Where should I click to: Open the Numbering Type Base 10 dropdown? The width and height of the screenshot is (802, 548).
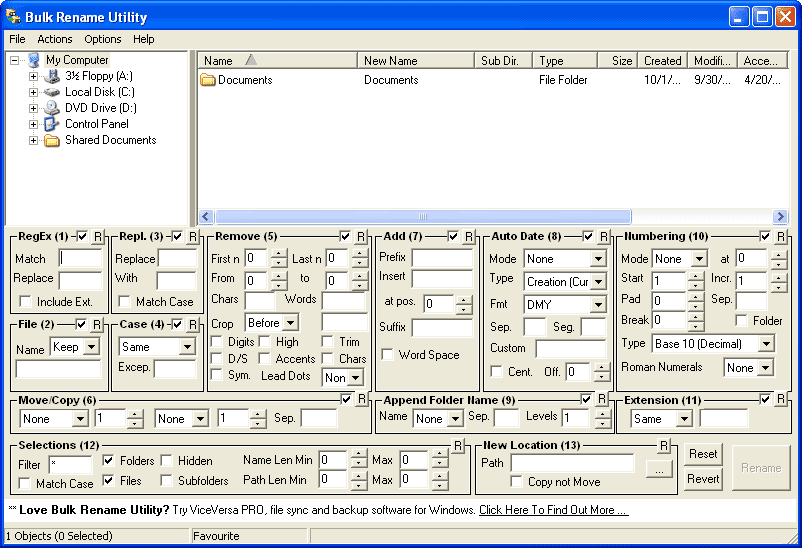(x=766, y=344)
